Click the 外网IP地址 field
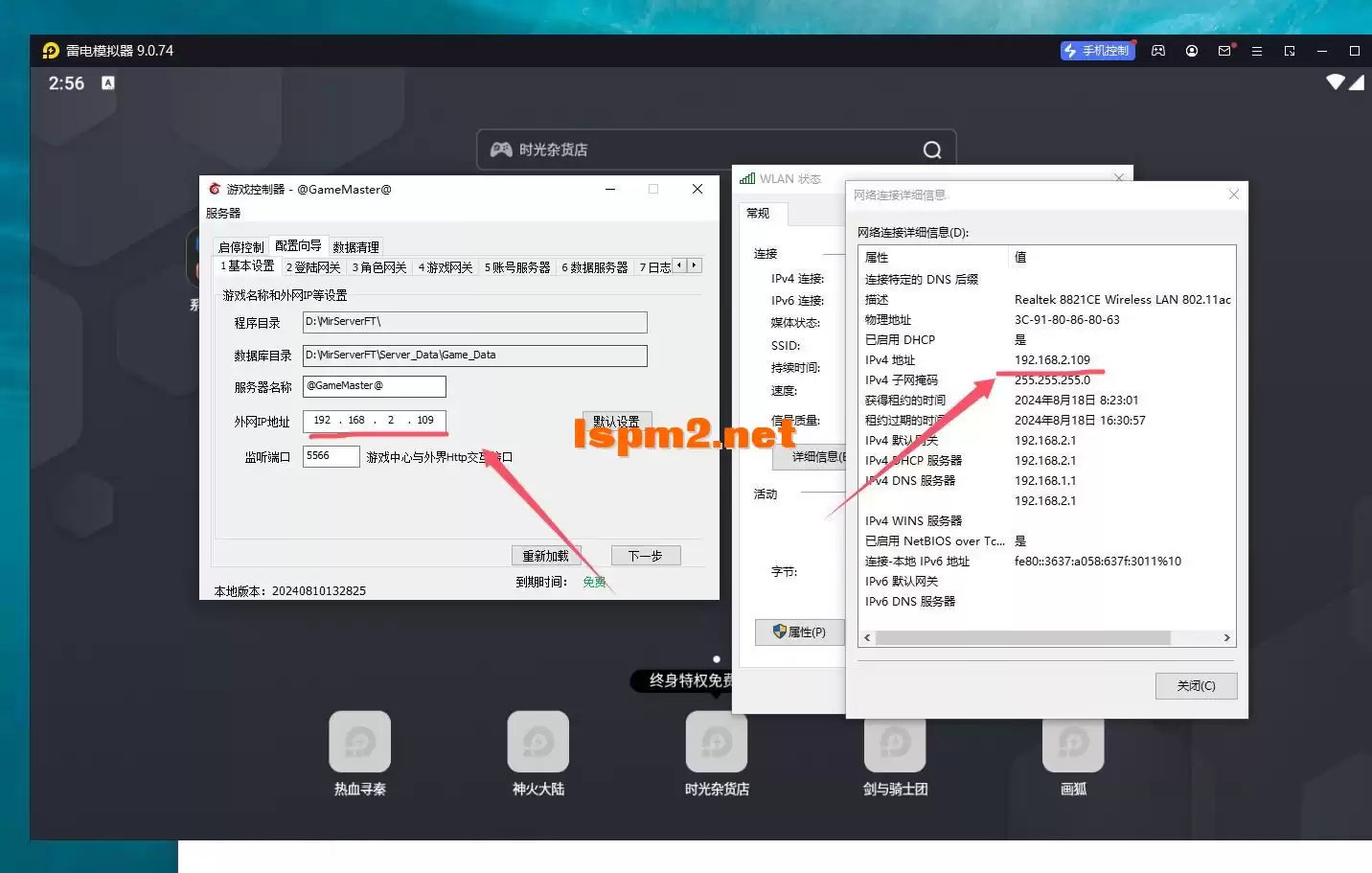The width and height of the screenshot is (1372, 873). [374, 421]
